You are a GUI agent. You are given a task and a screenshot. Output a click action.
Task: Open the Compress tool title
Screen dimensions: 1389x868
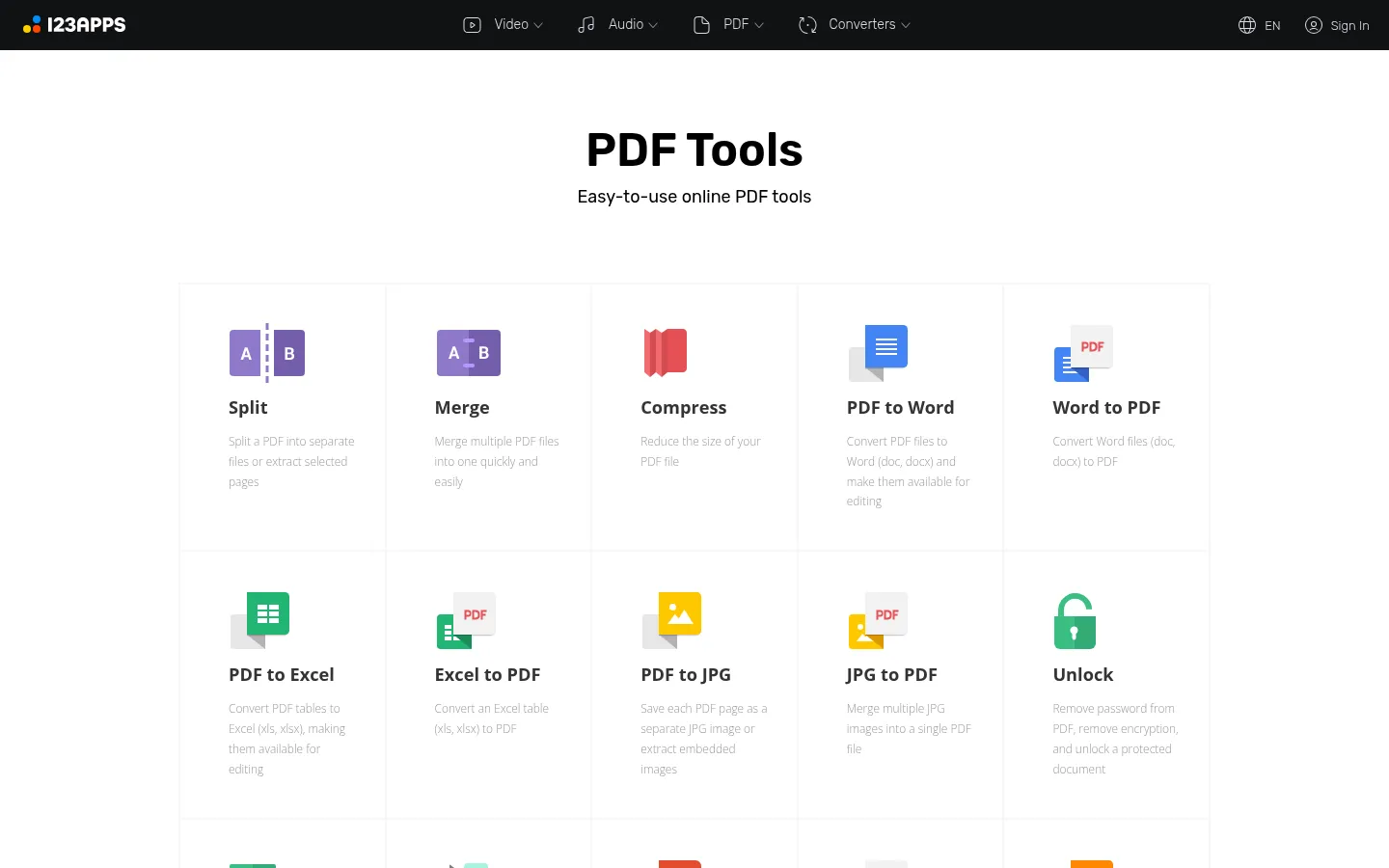coord(684,408)
